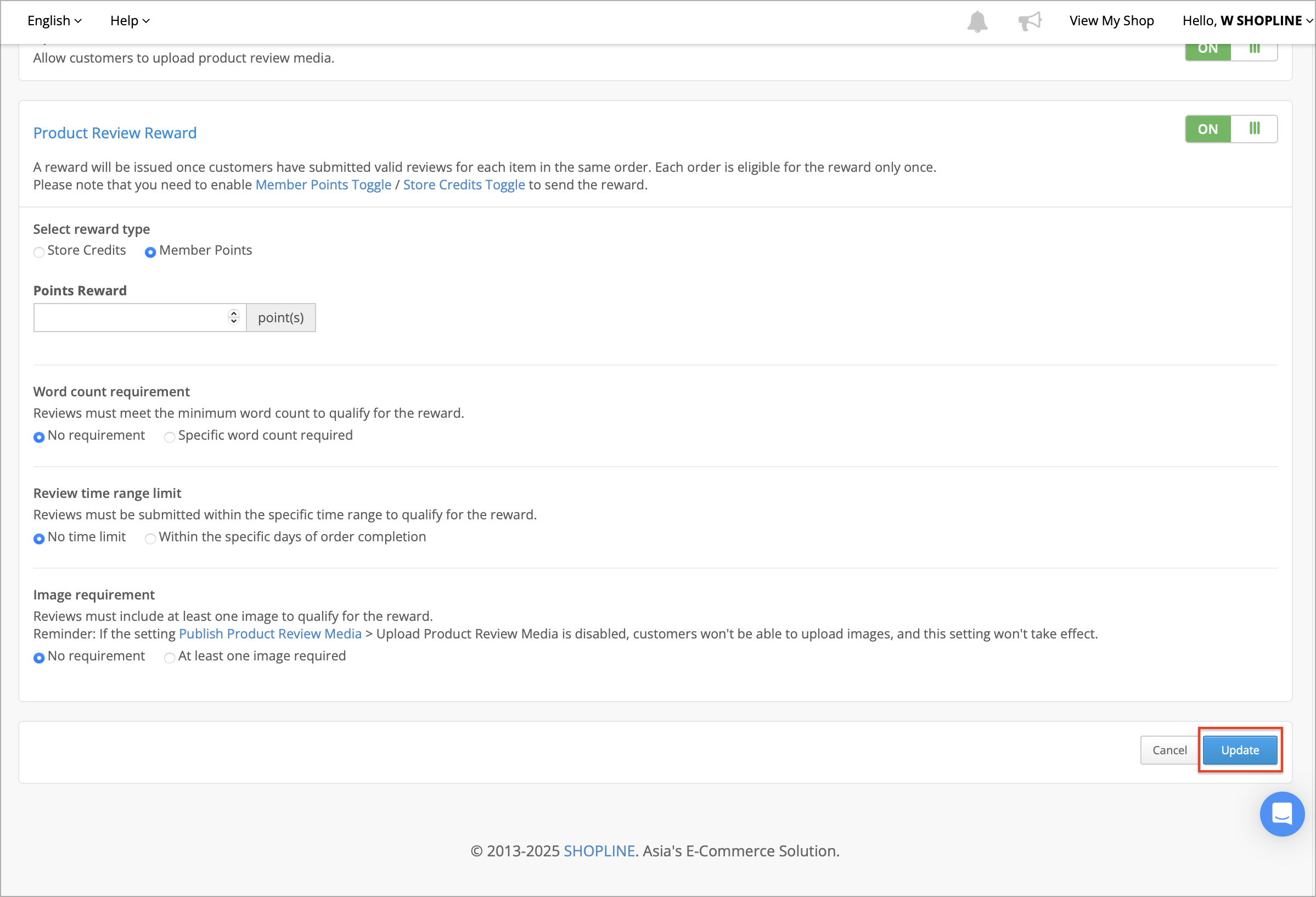Click the point(s) unit label

coord(281,318)
